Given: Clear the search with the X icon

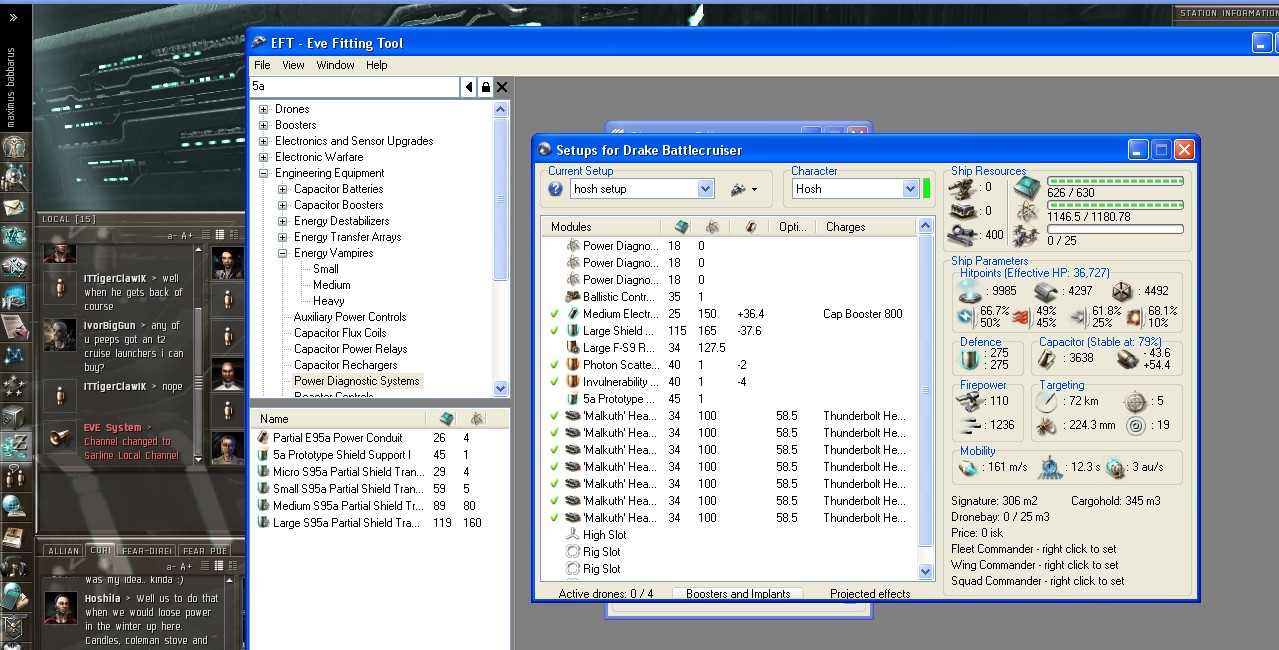Looking at the screenshot, I should coord(502,87).
